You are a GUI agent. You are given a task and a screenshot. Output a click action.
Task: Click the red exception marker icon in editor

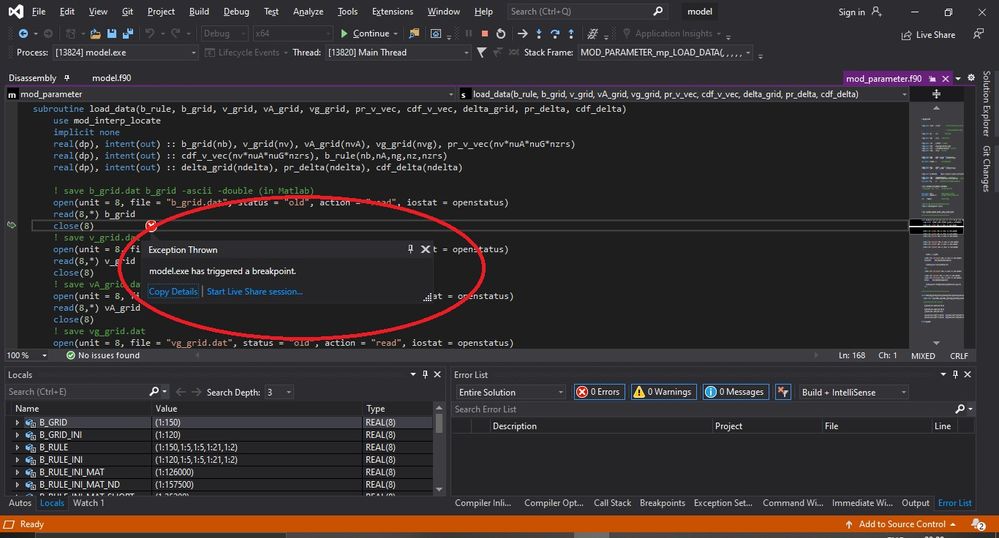click(x=151, y=226)
